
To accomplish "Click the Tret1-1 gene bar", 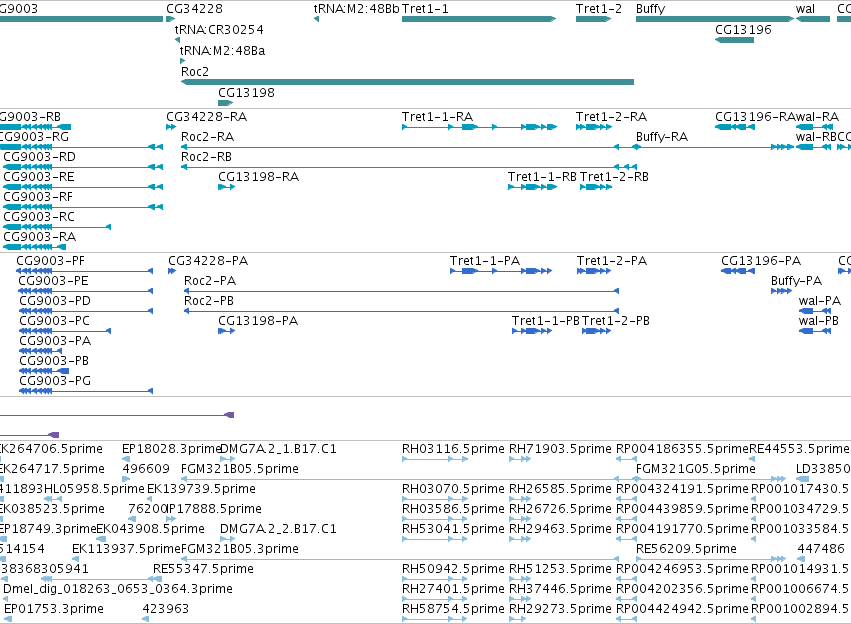I will [x=479, y=19].
